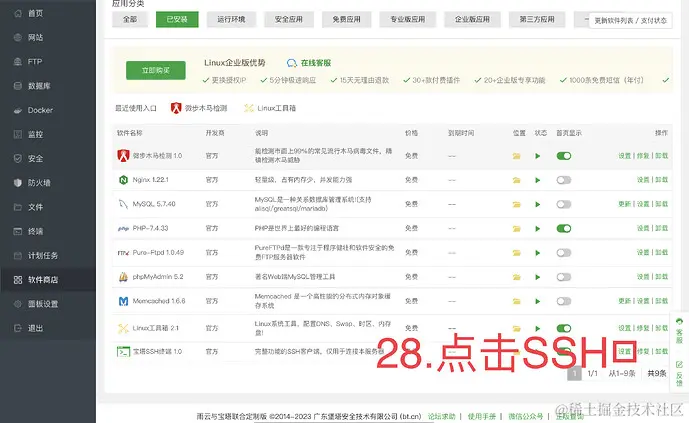The width and height of the screenshot is (689, 423).
Task: Open folder location icon for PHP-7.4.33
Action: point(516,228)
